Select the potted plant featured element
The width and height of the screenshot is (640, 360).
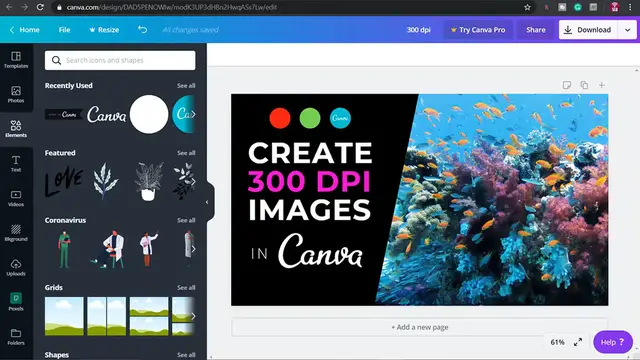pyautogui.click(x=149, y=181)
